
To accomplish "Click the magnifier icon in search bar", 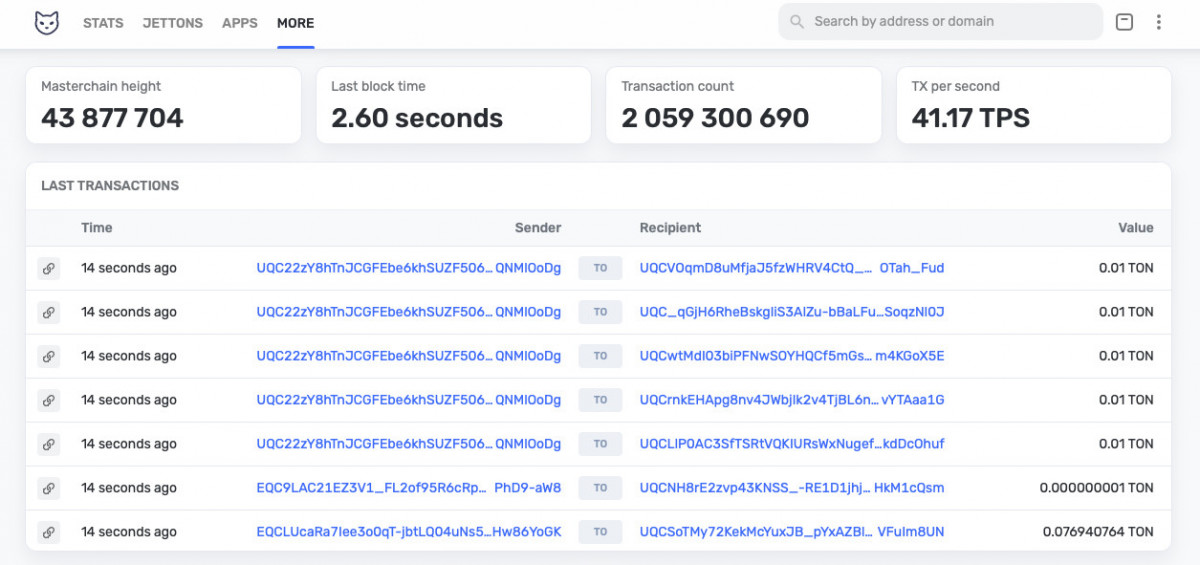I will coord(797,21).
